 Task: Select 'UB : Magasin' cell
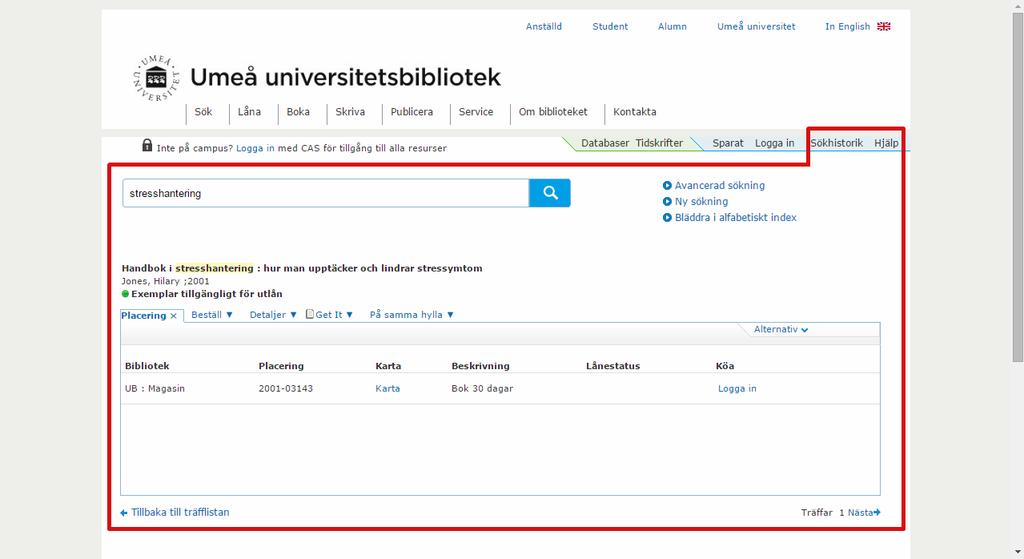155,389
